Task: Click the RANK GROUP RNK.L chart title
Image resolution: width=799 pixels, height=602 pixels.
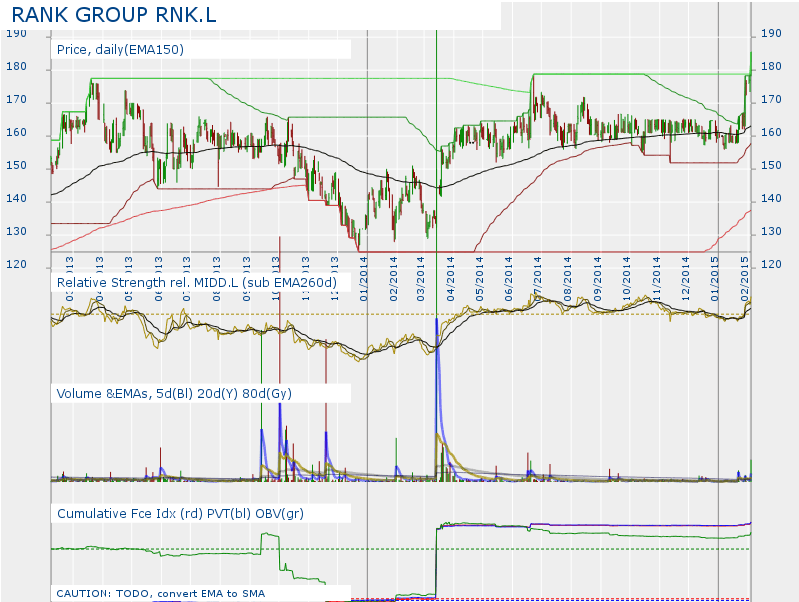Action: [114, 15]
